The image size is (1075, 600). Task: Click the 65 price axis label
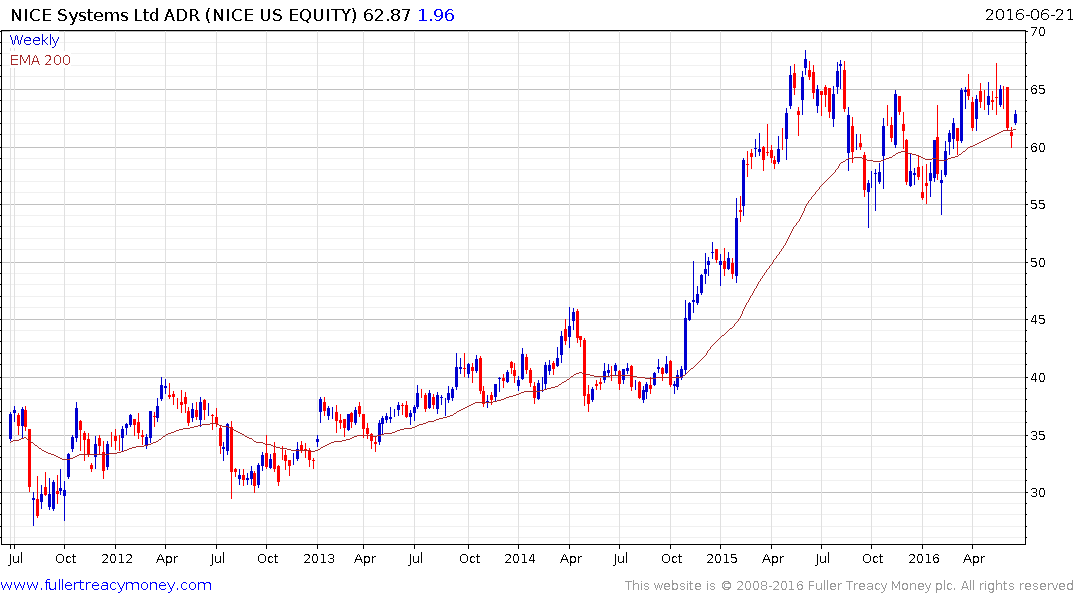click(1038, 90)
